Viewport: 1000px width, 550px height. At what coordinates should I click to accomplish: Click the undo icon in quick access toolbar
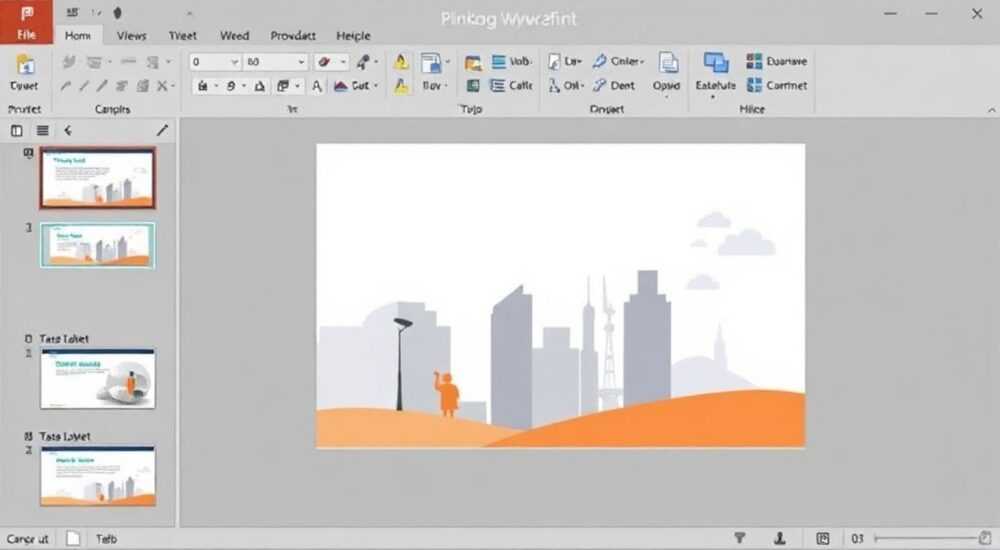pos(96,13)
